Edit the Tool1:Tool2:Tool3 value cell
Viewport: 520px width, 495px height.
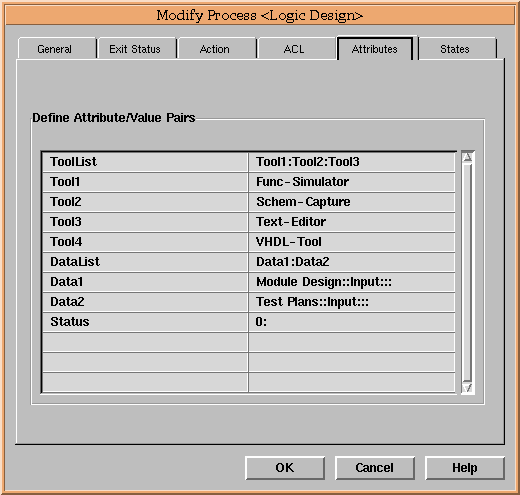pos(352,162)
